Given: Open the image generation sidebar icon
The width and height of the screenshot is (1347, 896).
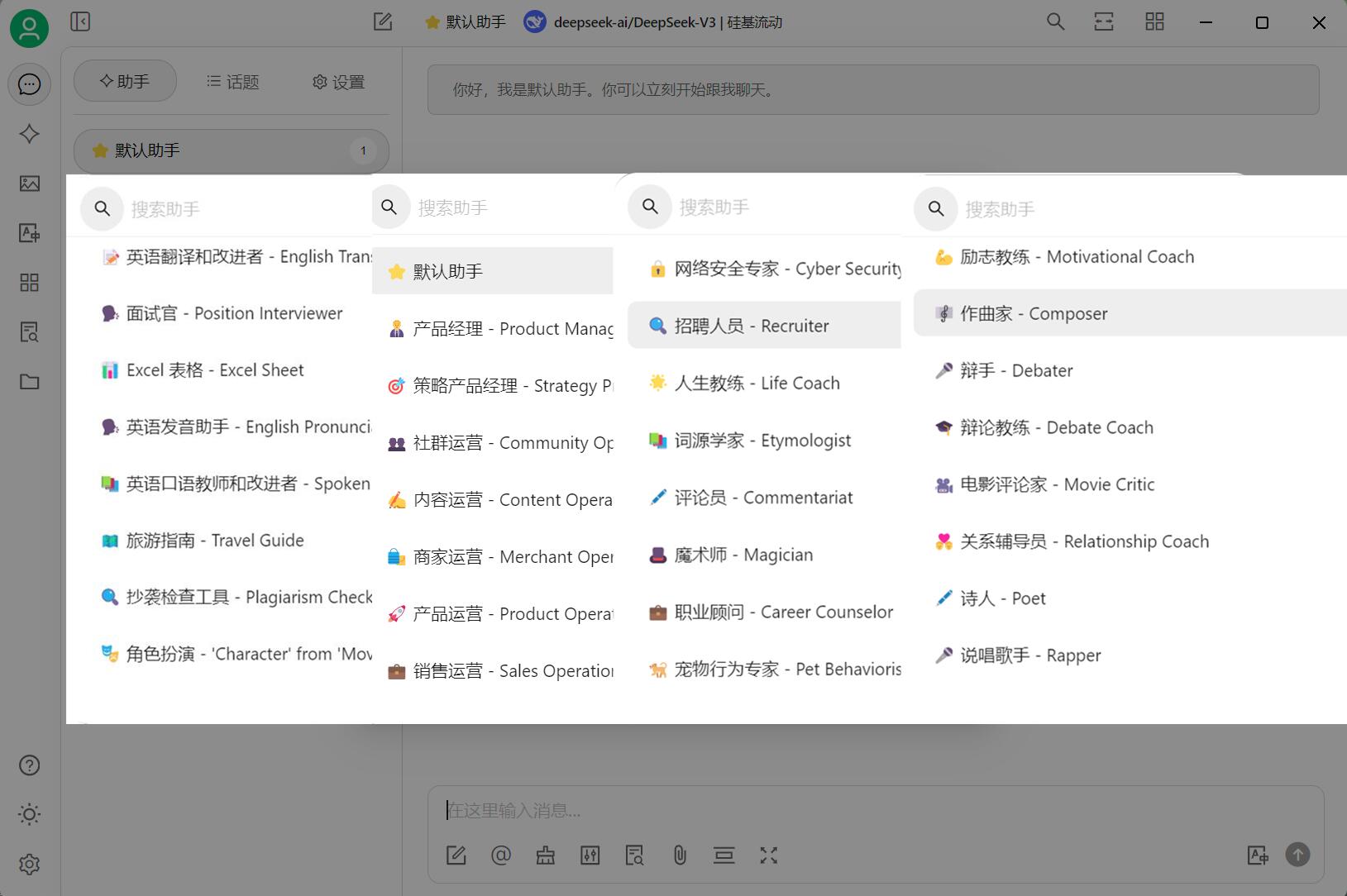Looking at the screenshot, I should pos(30,183).
